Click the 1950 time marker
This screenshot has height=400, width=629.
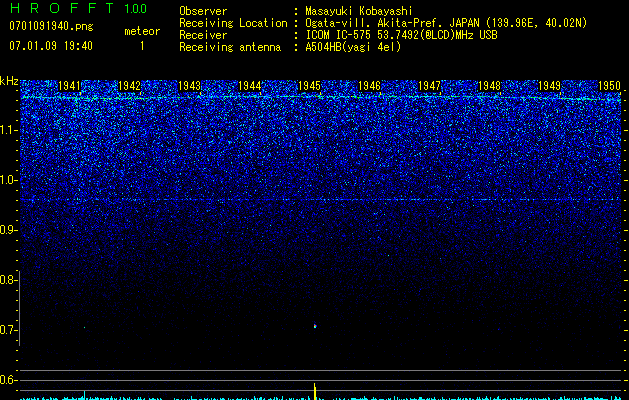(x=609, y=86)
